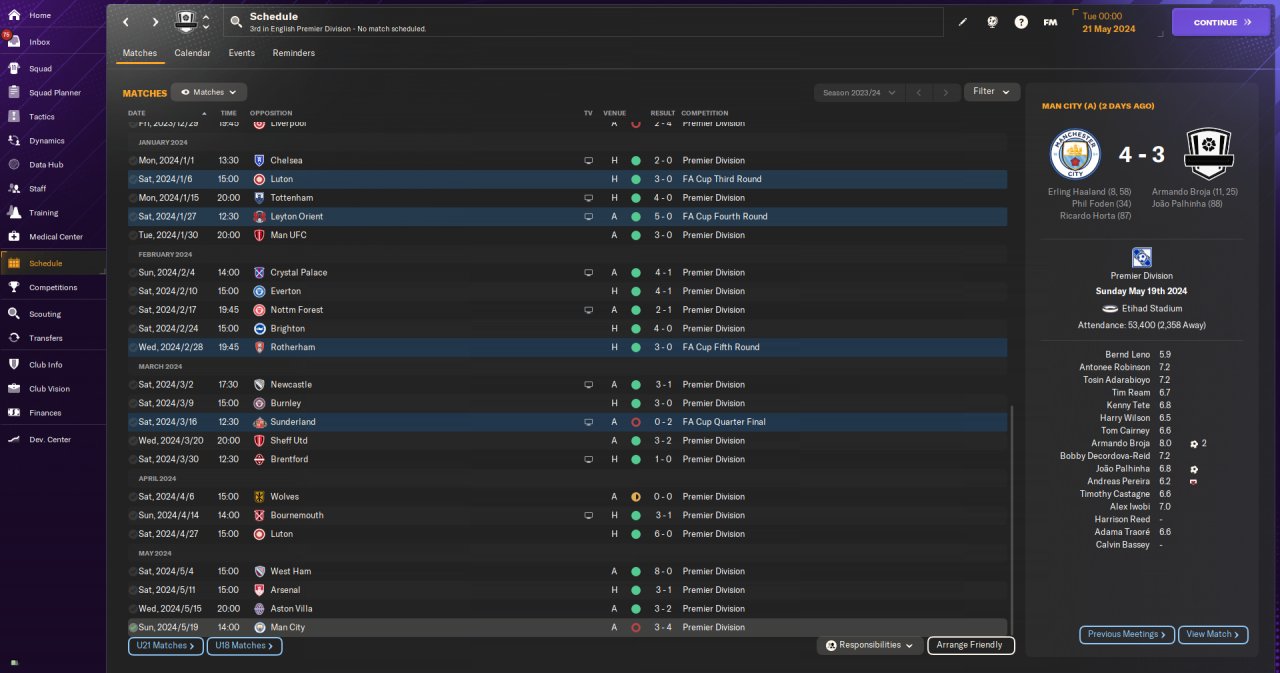Click the Tue 21 May 2024 date display

coord(1109,22)
